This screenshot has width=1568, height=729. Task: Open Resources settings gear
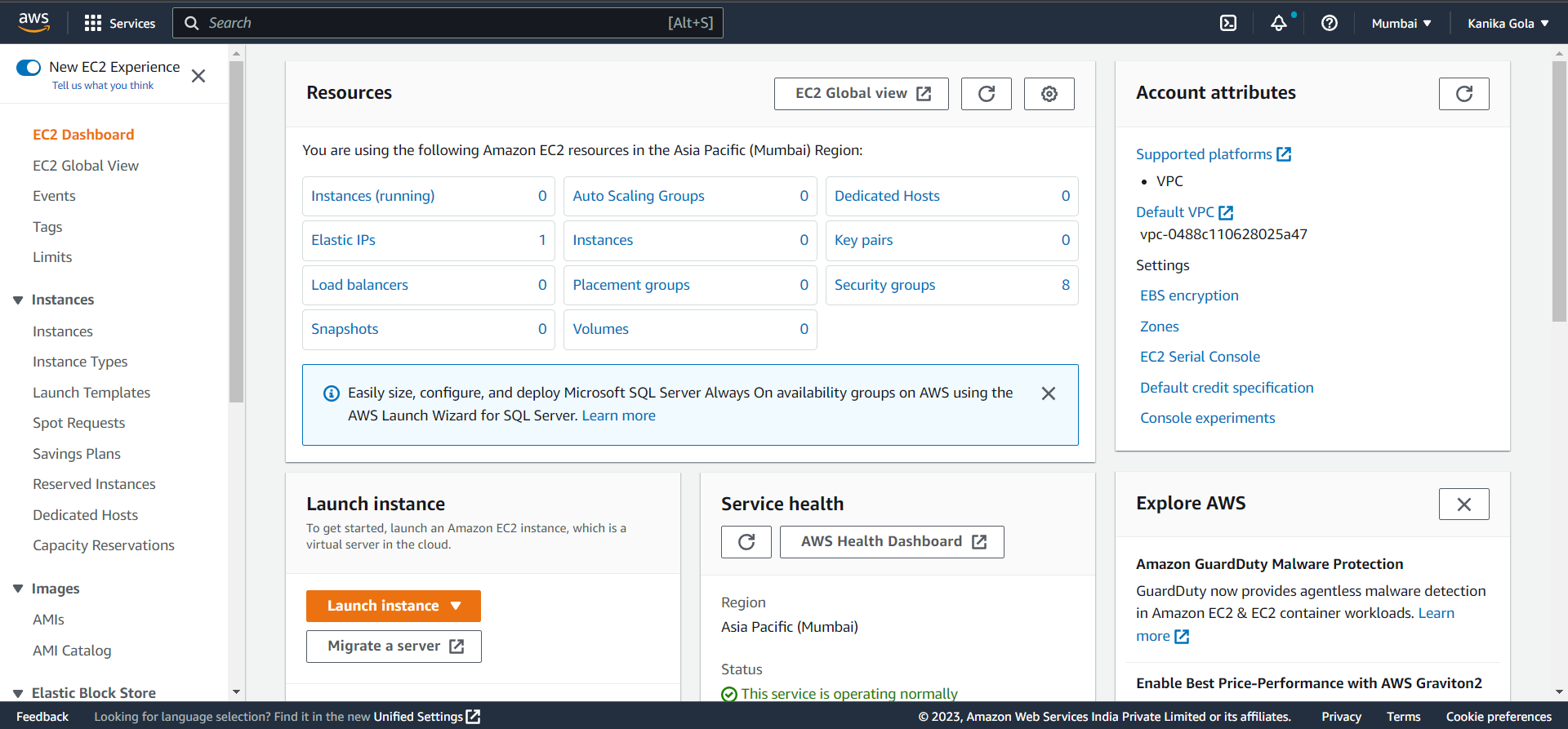click(x=1049, y=94)
